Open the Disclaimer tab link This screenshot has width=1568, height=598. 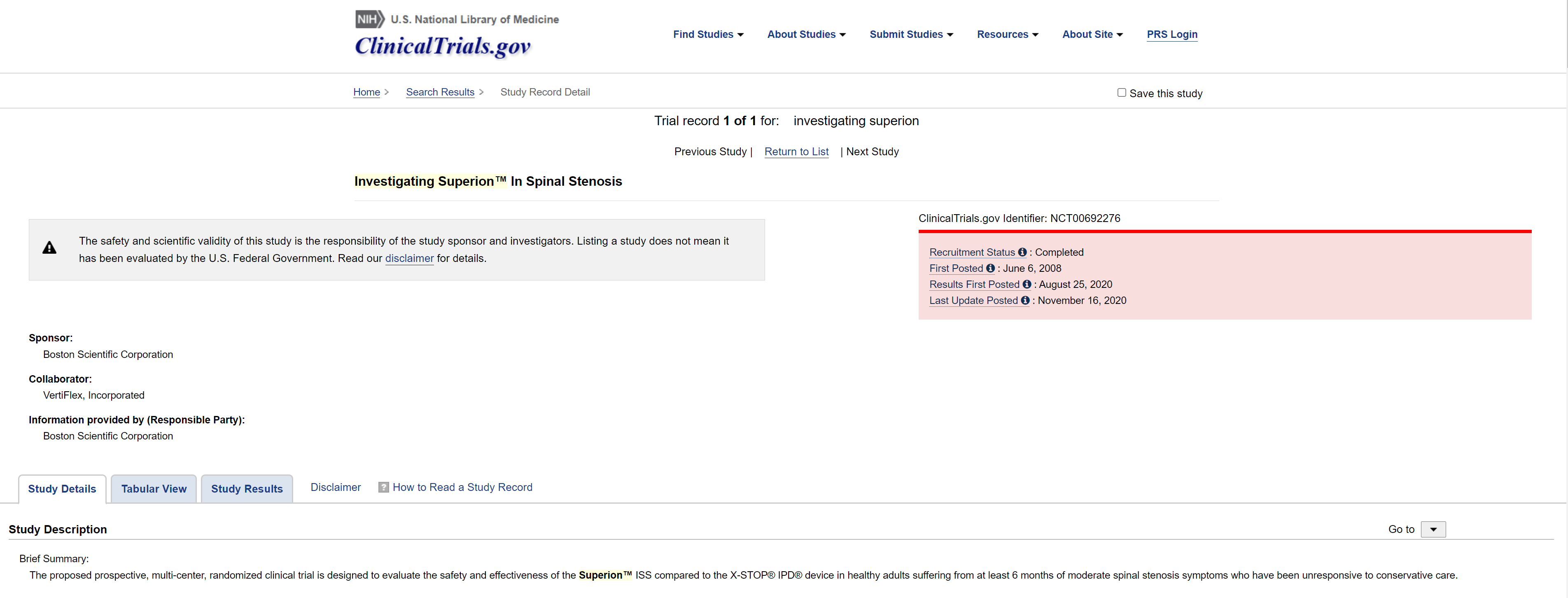[x=336, y=487]
